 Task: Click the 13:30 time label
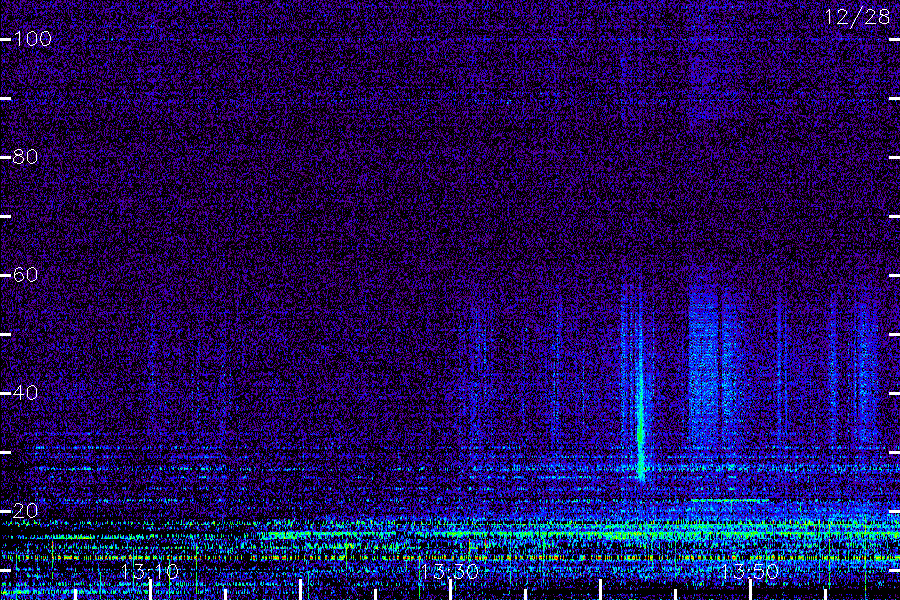pos(449,572)
